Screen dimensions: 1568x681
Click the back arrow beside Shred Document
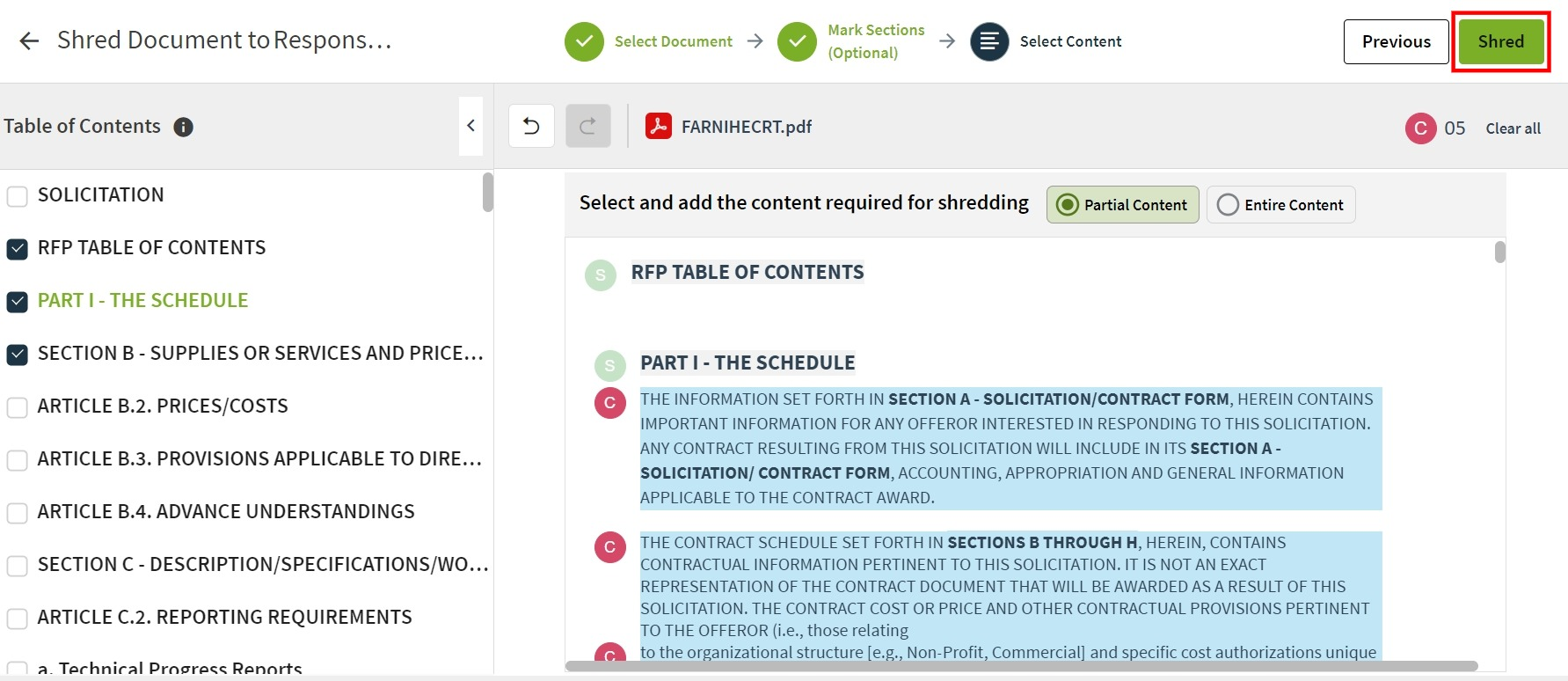pos(29,40)
